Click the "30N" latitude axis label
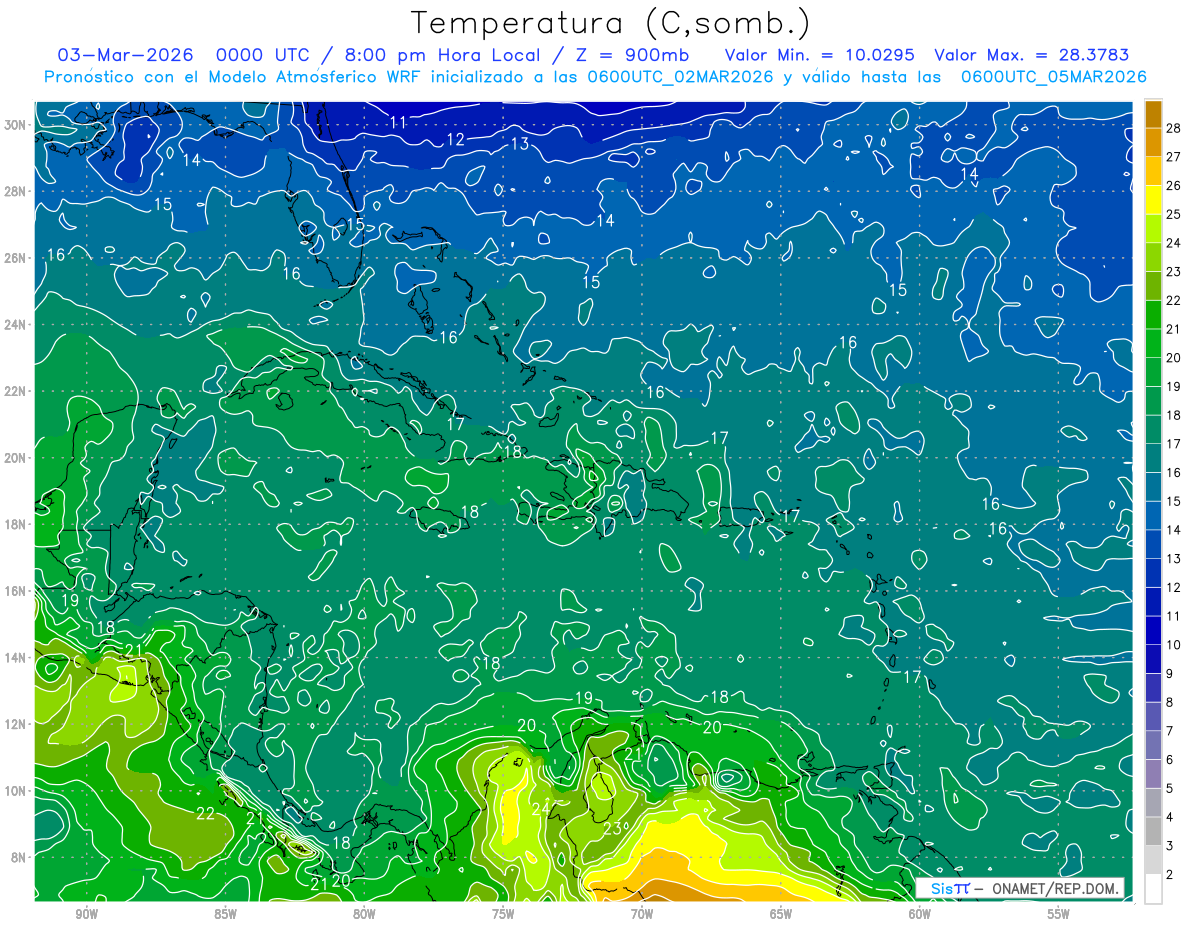1200x927 pixels. coord(17,124)
